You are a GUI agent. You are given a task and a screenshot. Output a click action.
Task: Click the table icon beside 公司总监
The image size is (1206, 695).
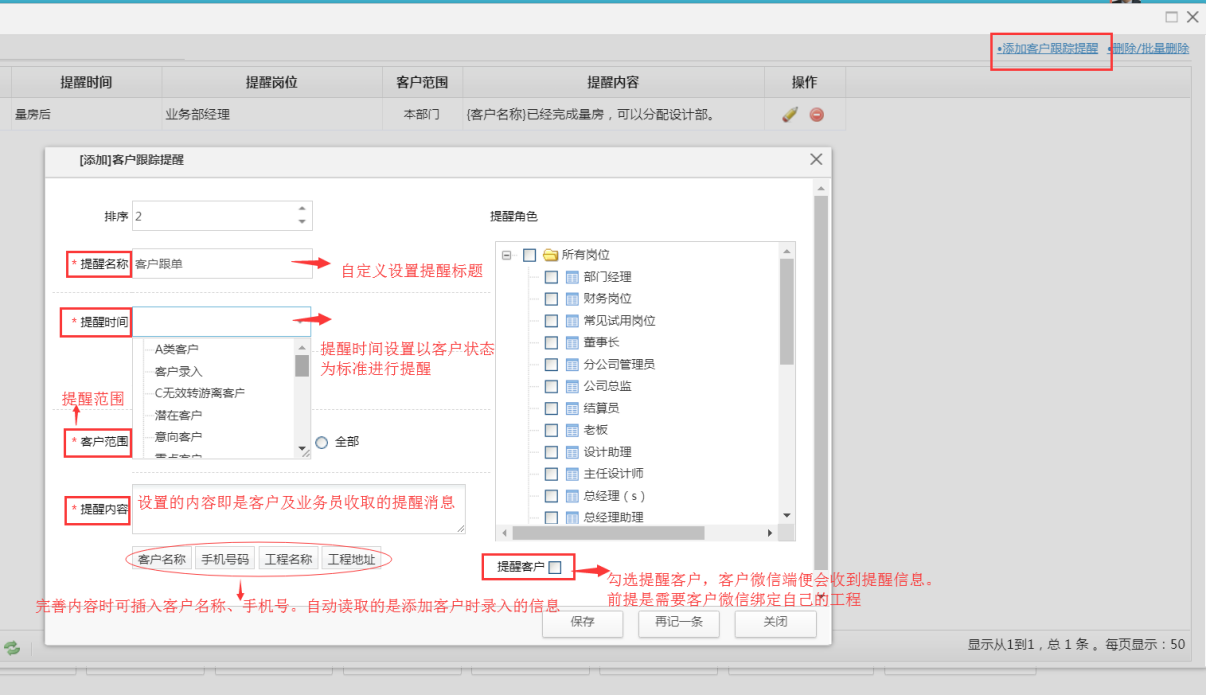tap(573, 386)
